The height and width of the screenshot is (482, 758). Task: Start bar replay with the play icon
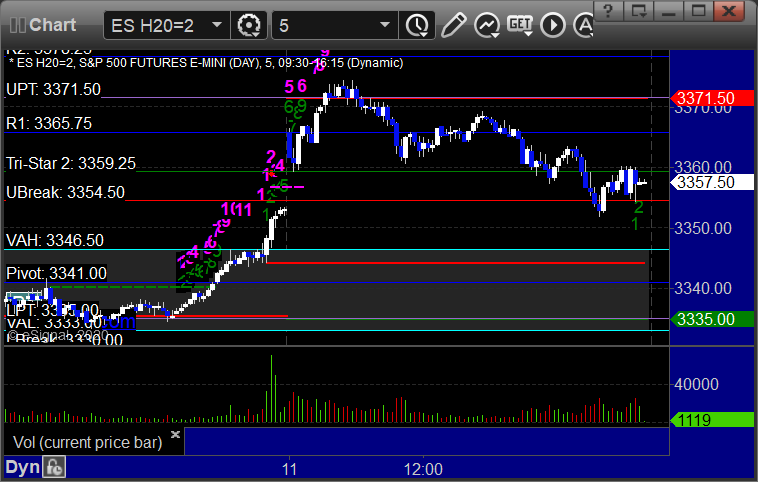coord(553,25)
